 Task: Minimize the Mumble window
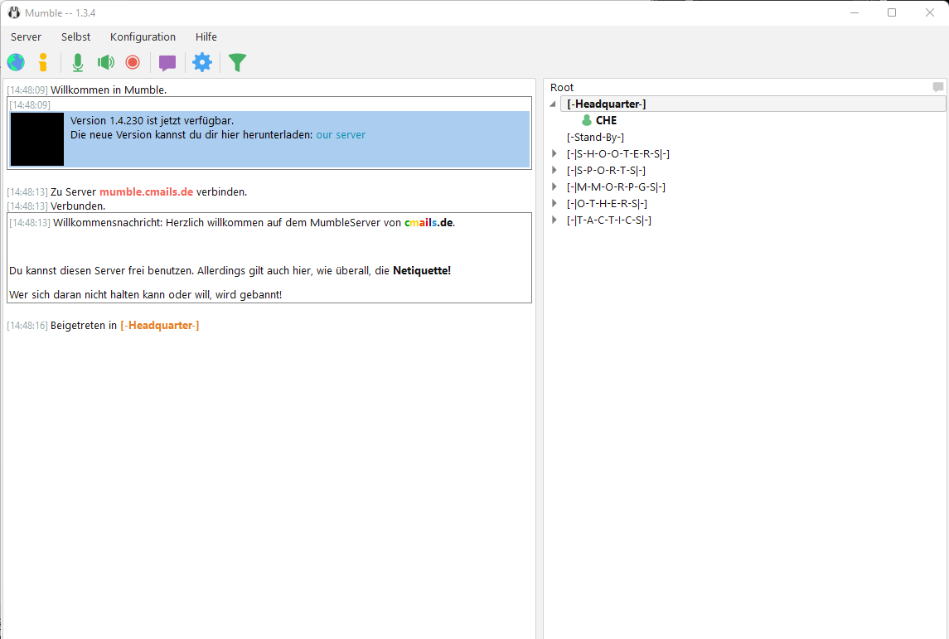(855, 13)
